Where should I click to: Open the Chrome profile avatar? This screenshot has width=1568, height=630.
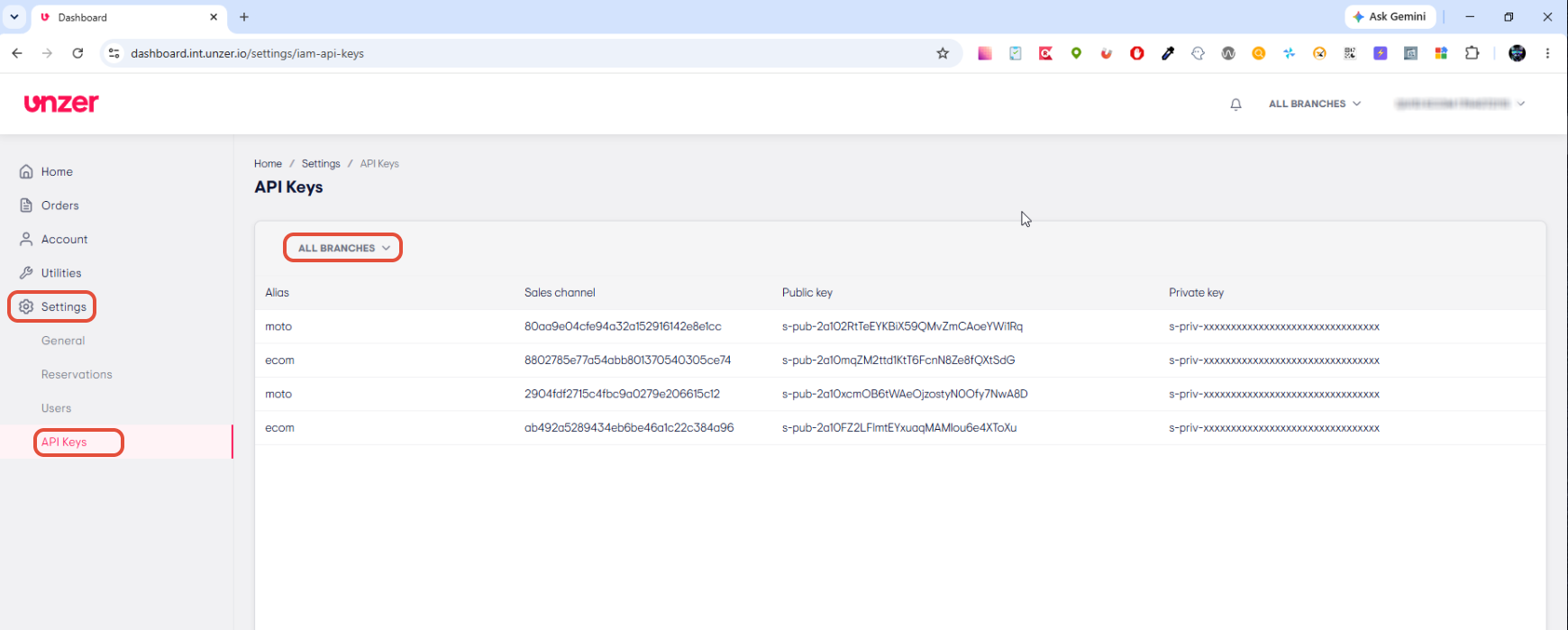coord(1518,53)
